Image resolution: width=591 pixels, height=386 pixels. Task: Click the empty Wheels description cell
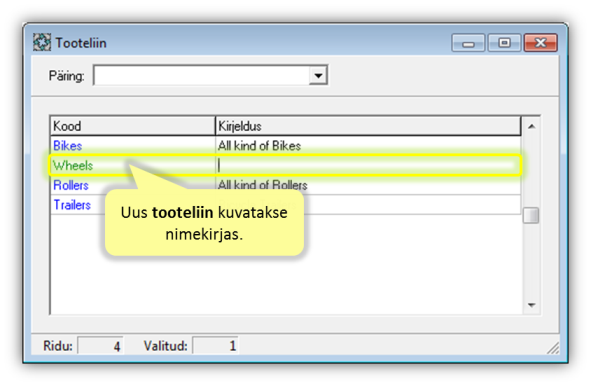[368, 165]
